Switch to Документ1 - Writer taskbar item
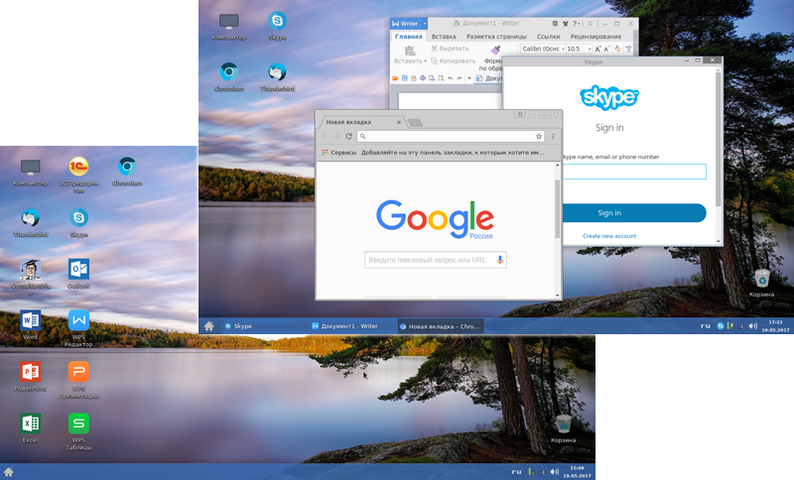The width and height of the screenshot is (794, 480). (x=351, y=326)
